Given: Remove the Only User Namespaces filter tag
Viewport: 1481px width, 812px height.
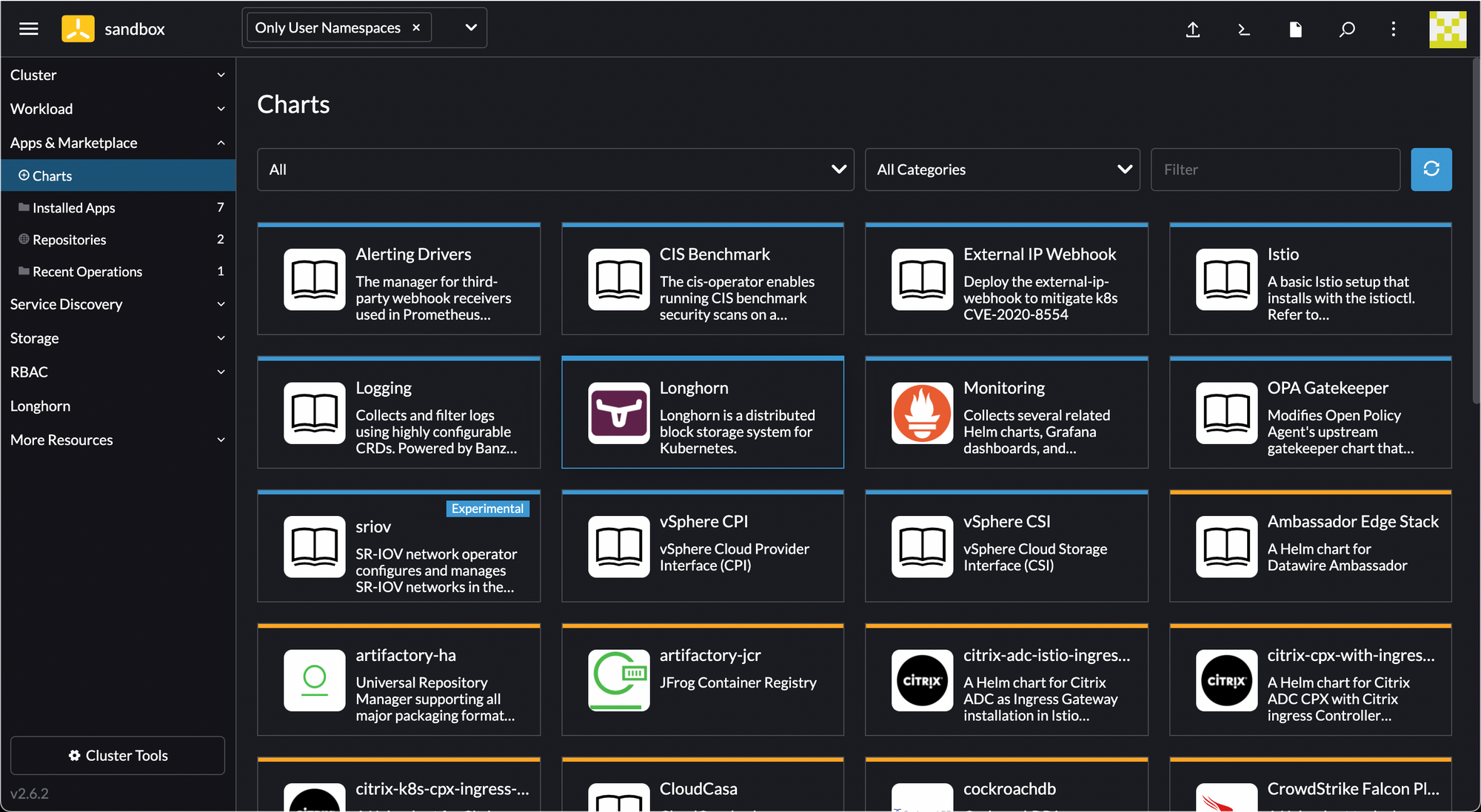Looking at the screenshot, I should pos(416,27).
